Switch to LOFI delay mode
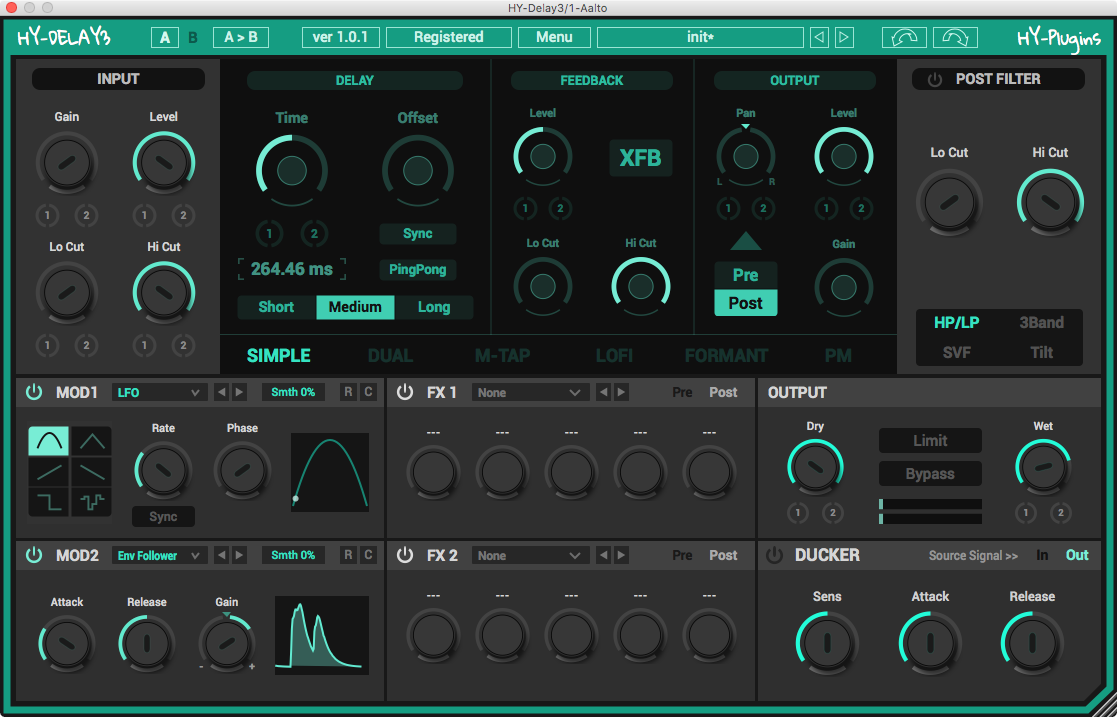This screenshot has height=717, width=1117. point(614,356)
